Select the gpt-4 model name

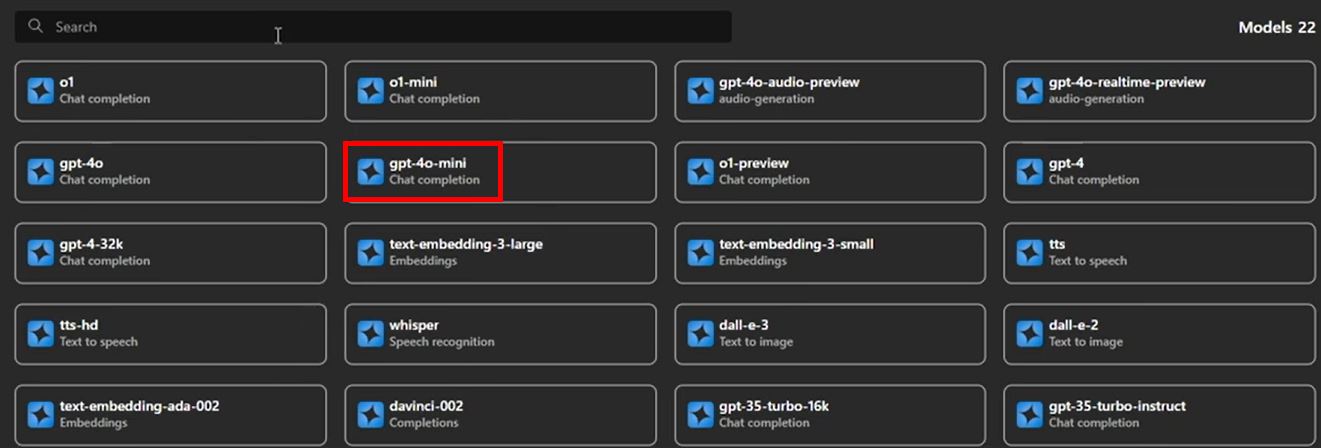pyautogui.click(x=1066, y=163)
